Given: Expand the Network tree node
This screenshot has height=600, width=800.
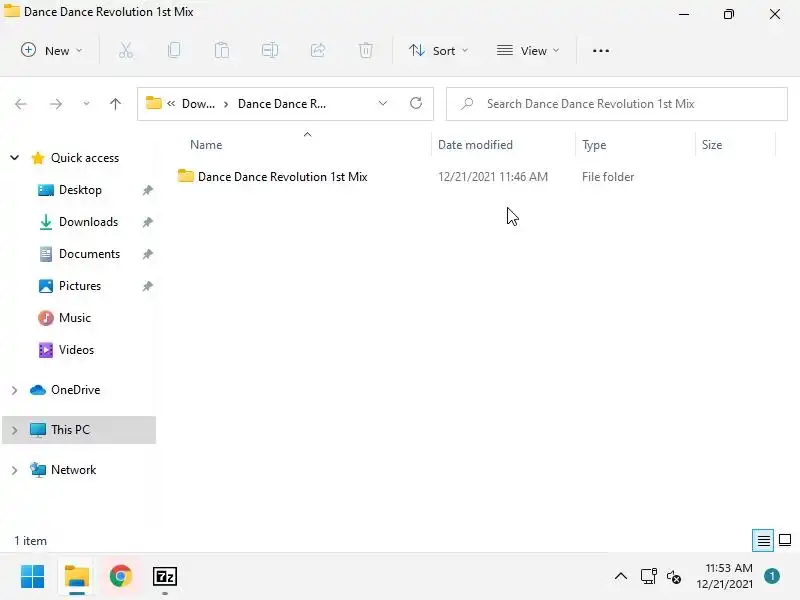Looking at the screenshot, I should point(15,470).
